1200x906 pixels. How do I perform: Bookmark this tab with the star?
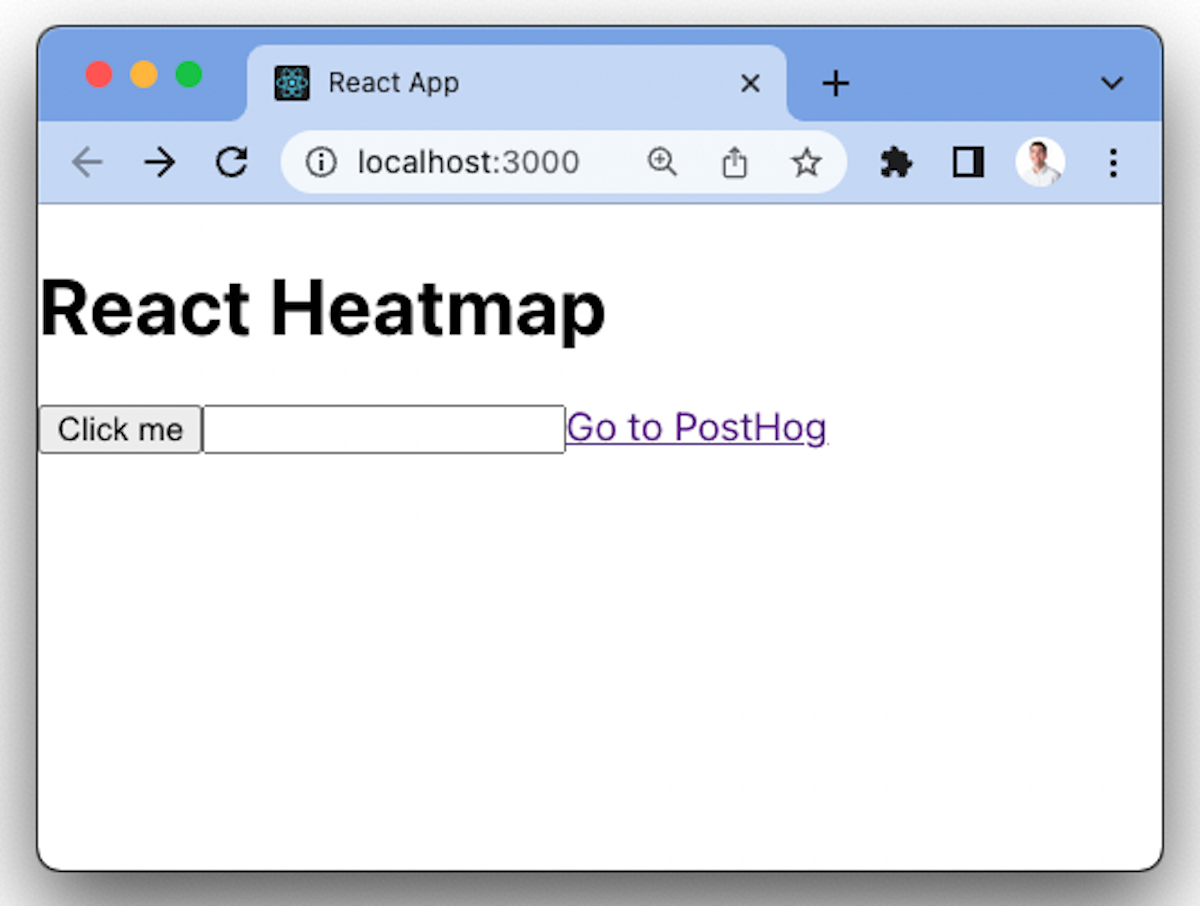[x=806, y=162]
